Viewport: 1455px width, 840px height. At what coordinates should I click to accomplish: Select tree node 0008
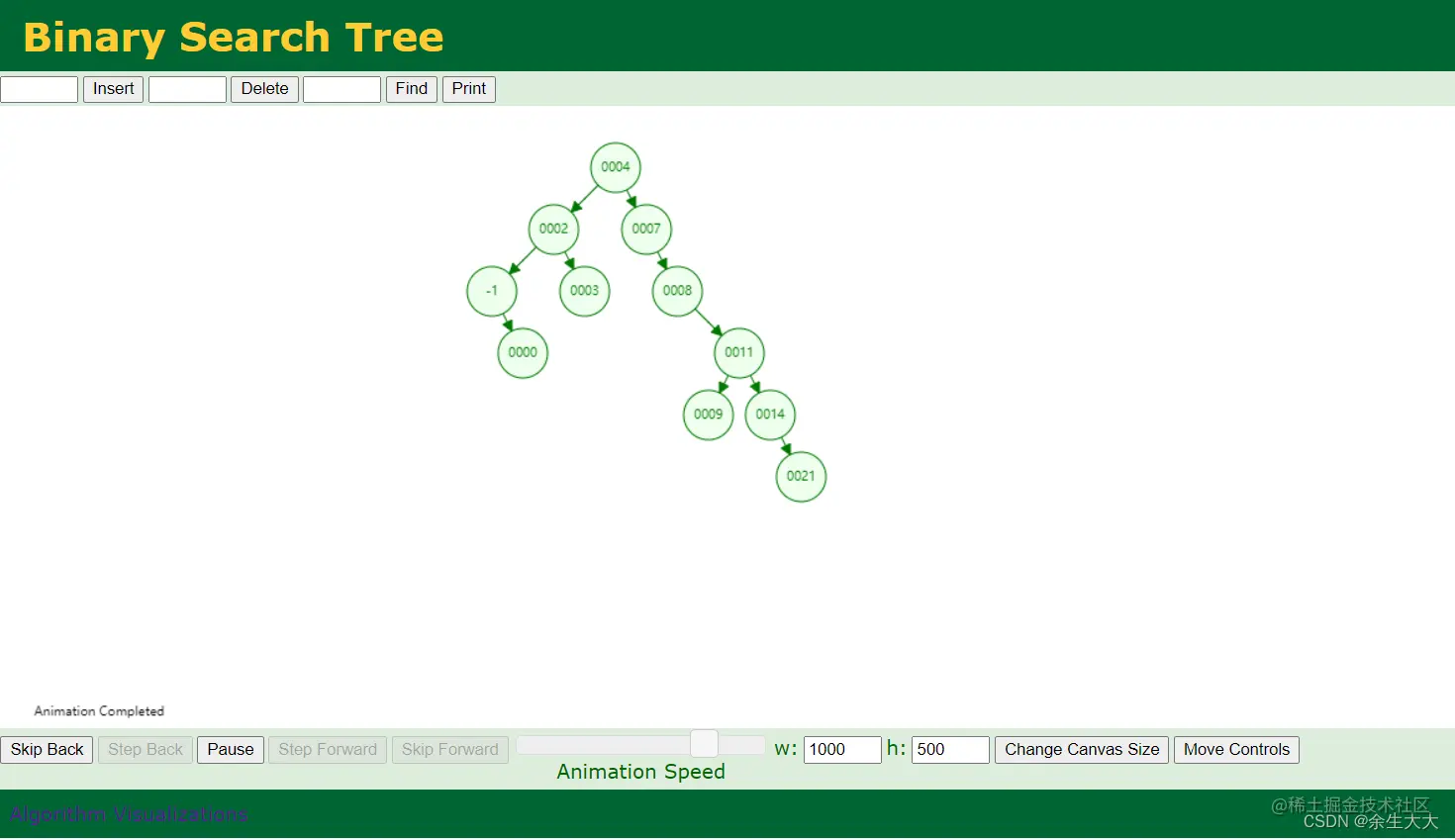click(677, 291)
